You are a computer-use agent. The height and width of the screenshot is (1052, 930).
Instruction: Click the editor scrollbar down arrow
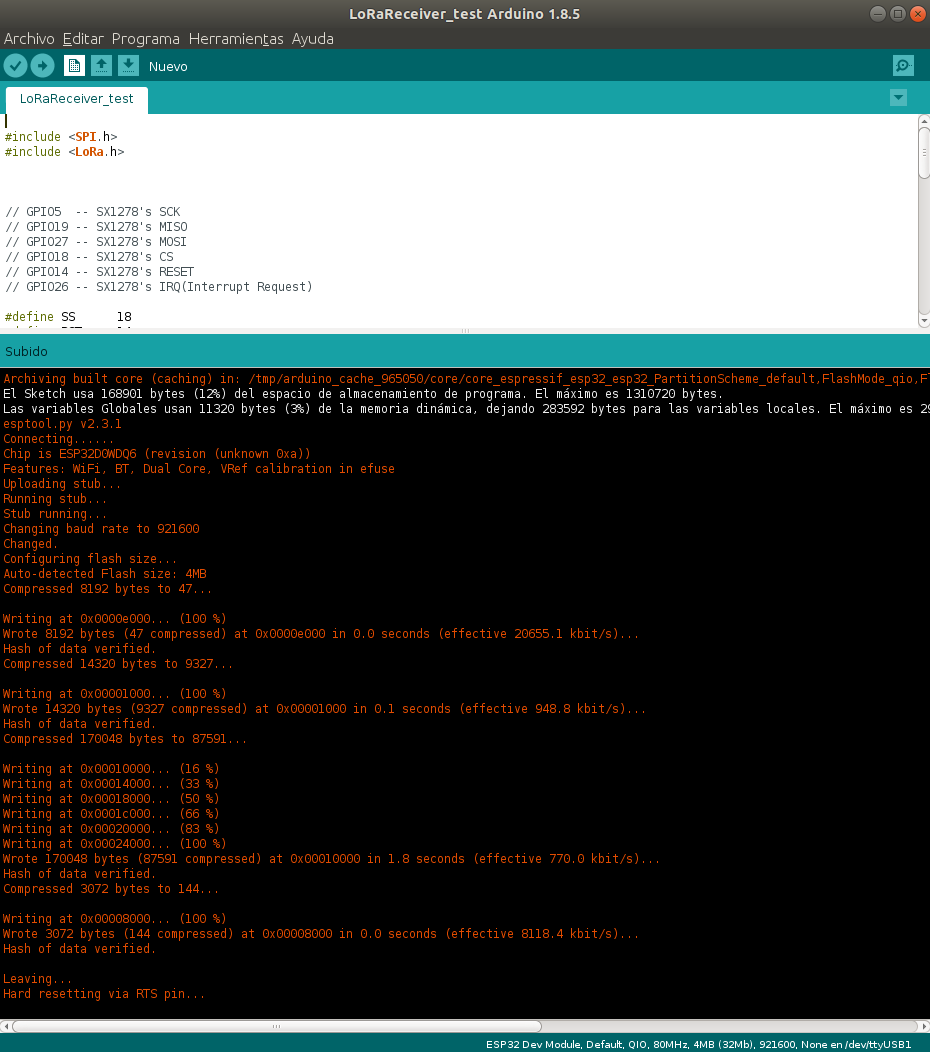(x=924, y=321)
